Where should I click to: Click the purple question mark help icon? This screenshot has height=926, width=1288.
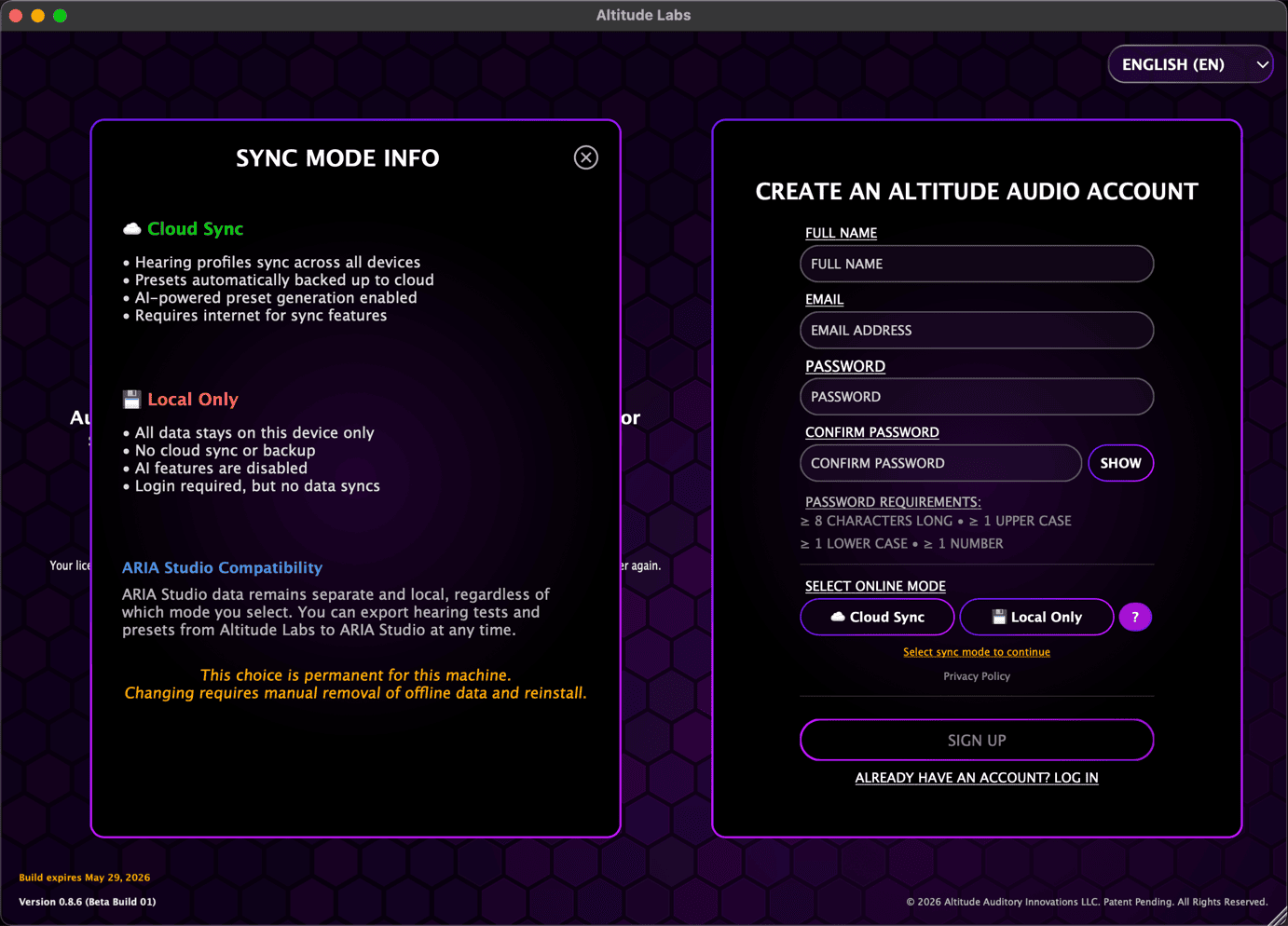[1134, 617]
